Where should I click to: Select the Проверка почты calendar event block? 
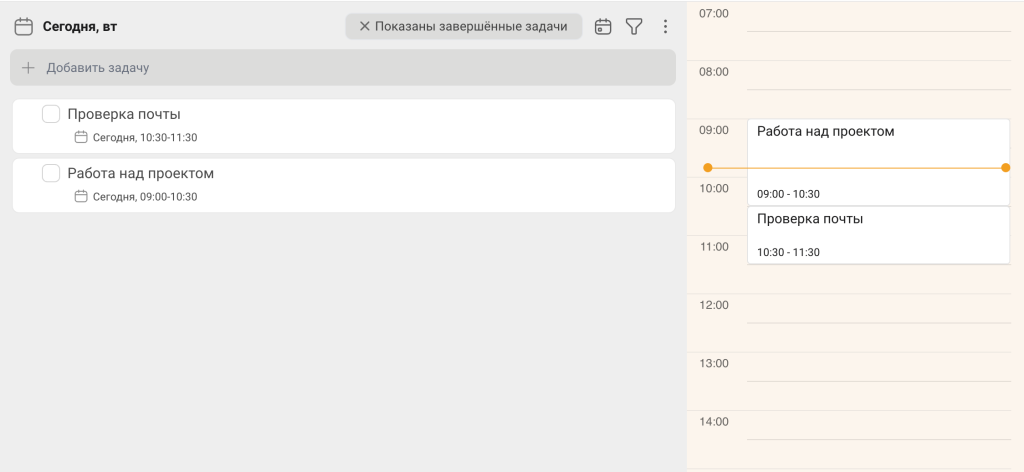[x=878, y=235]
